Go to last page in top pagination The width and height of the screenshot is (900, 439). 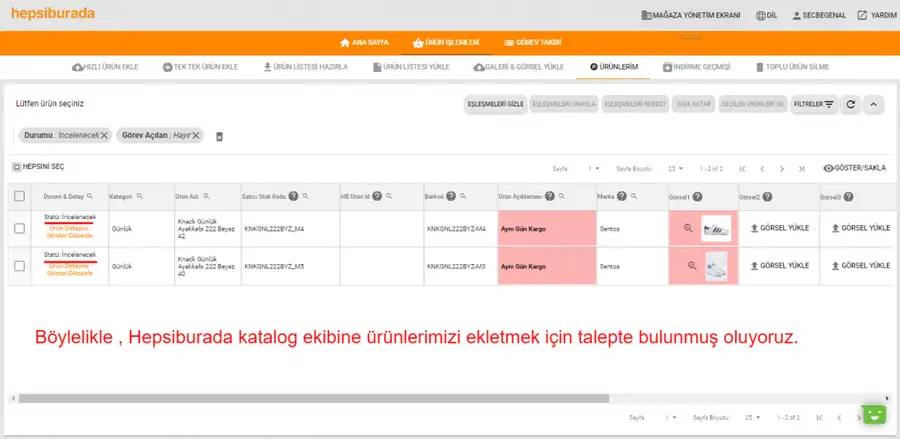[x=801, y=169]
